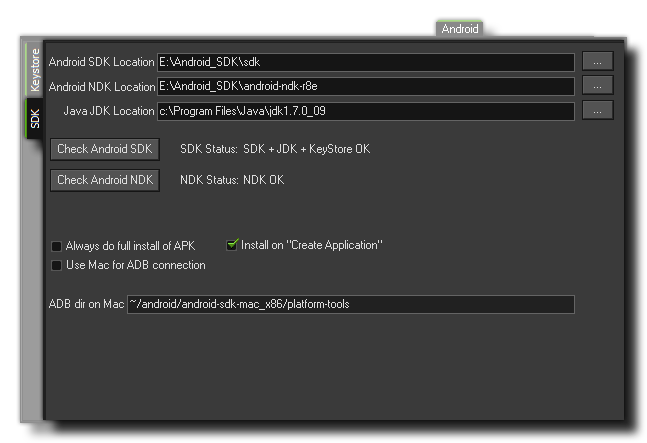Click the Java JDK Location label

[109, 111]
